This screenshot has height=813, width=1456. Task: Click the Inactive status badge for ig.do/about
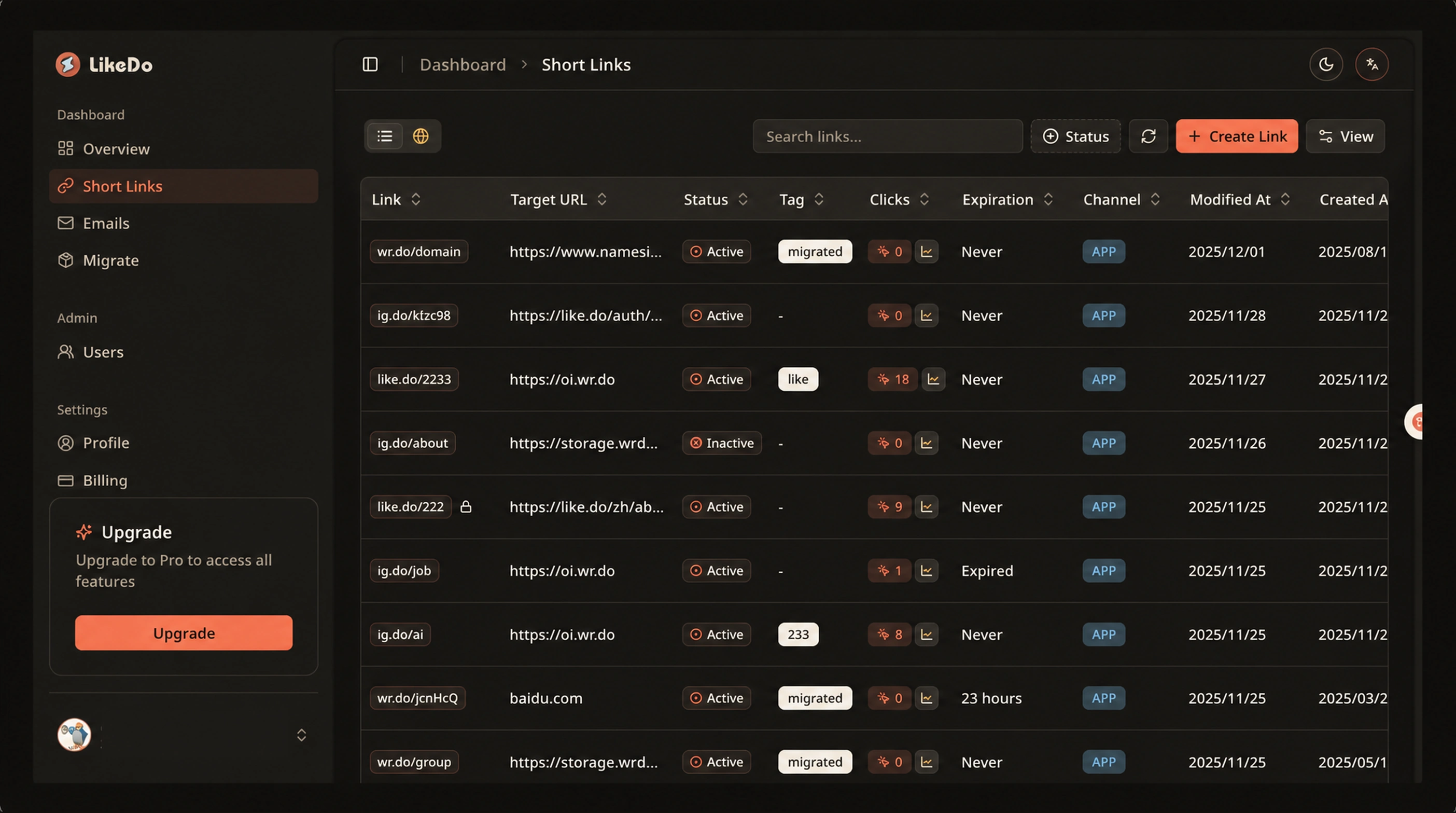coord(722,443)
